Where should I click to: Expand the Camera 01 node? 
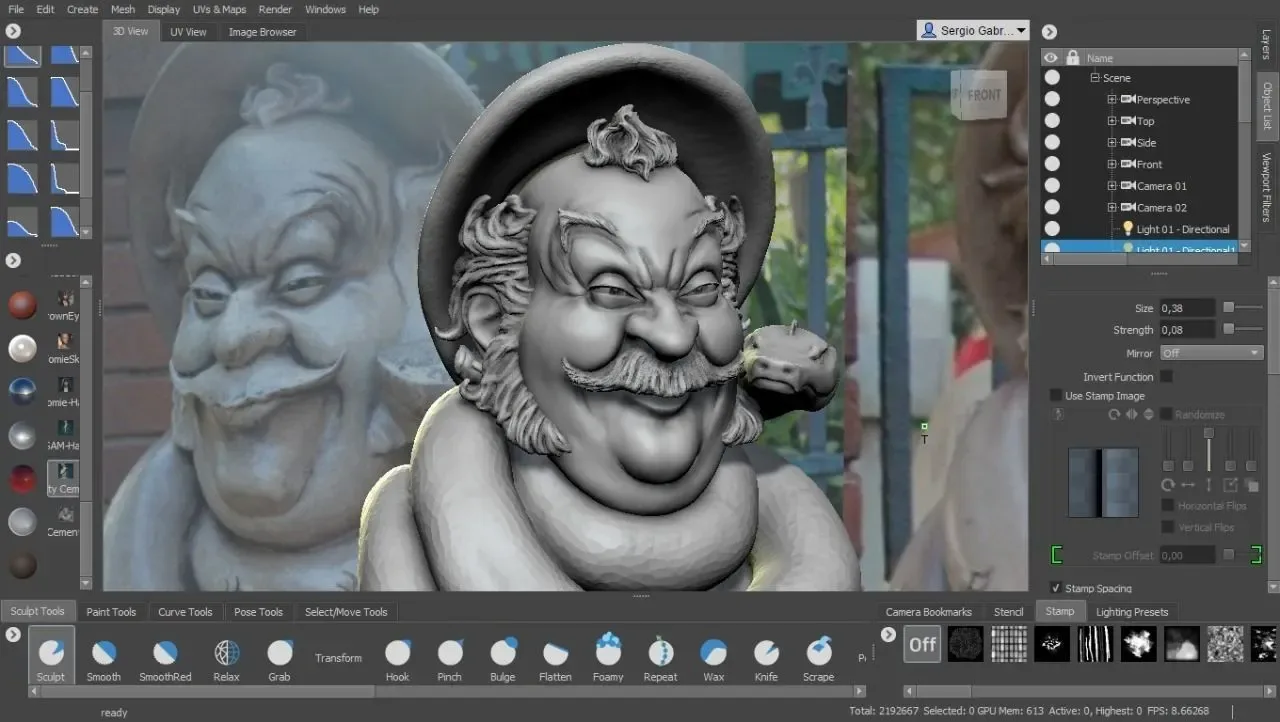1112,186
